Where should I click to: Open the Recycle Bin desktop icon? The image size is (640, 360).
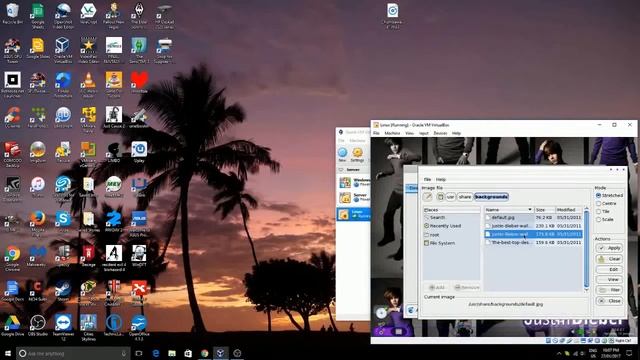(x=12, y=13)
